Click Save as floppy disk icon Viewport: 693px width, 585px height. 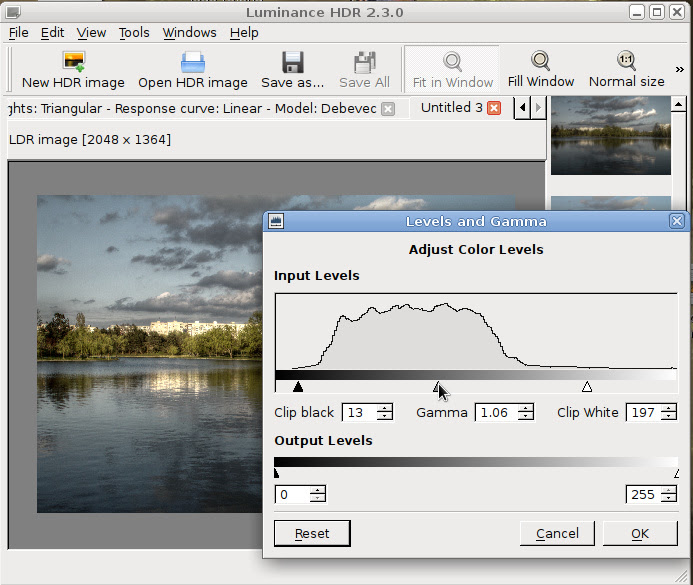[x=293, y=62]
